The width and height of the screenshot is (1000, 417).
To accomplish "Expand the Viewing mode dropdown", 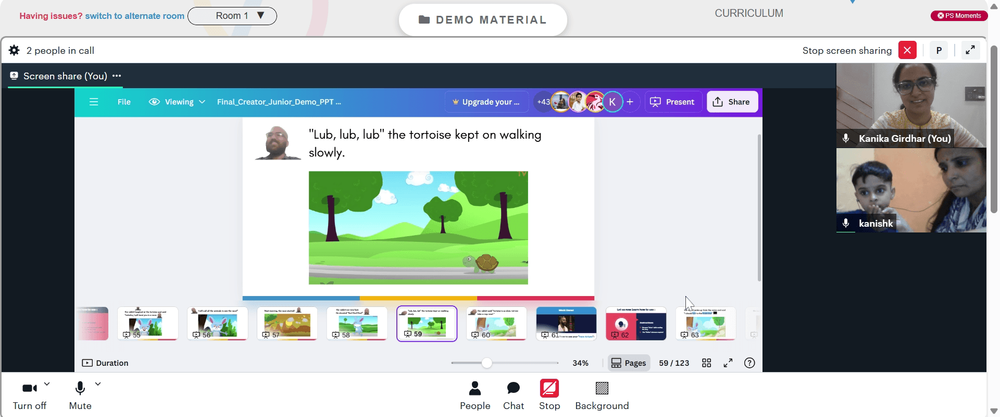I will [x=177, y=102].
